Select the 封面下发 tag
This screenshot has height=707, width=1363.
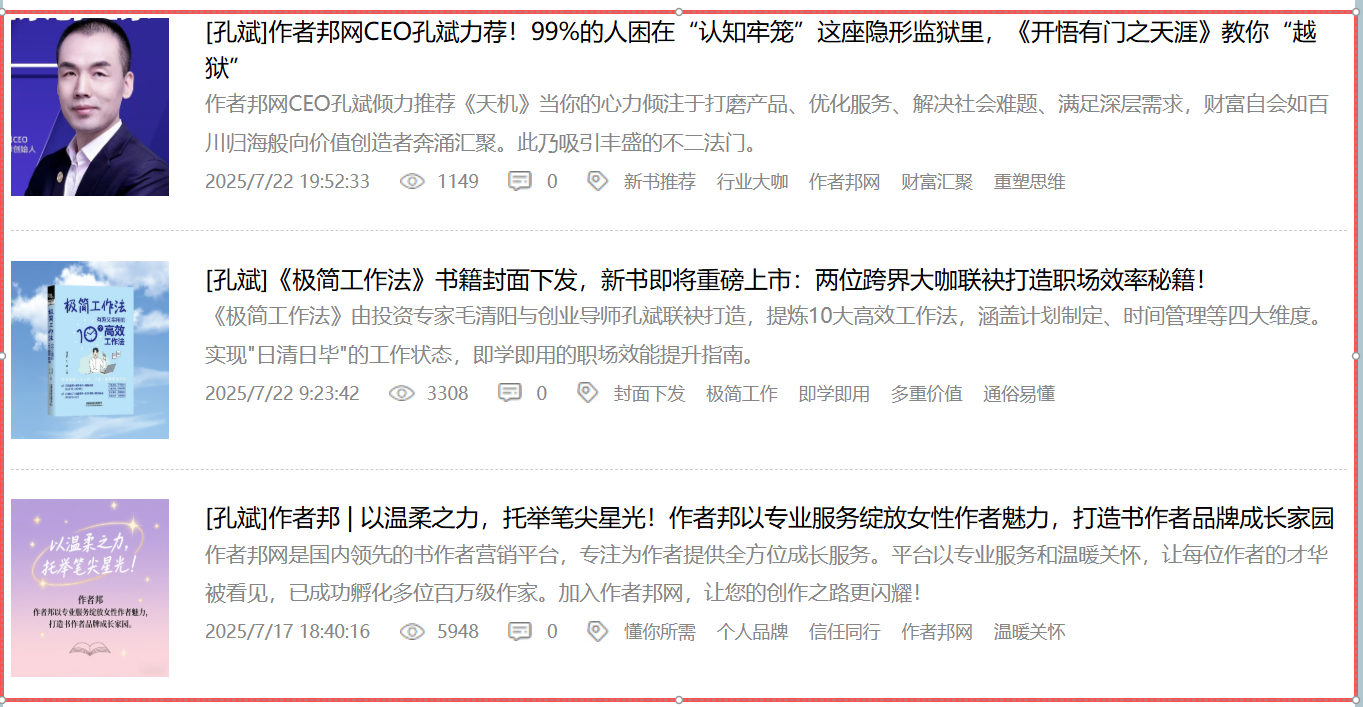pyautogui.click(x=650, y=393)
